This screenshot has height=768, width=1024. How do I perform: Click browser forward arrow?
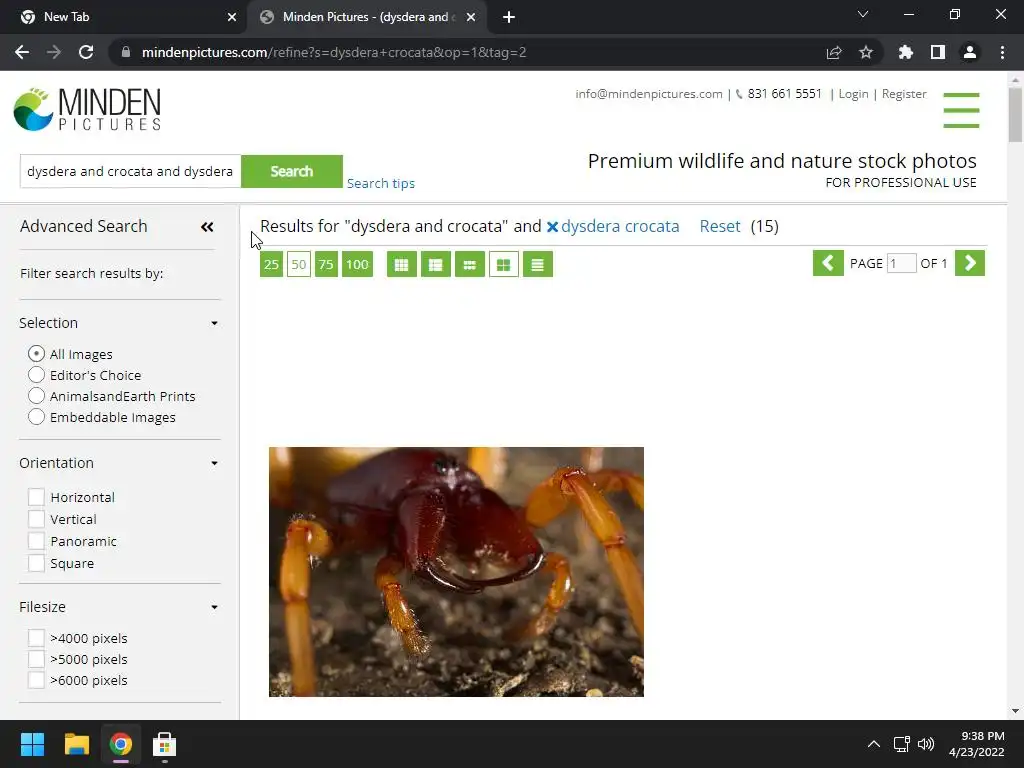point(54,52)
